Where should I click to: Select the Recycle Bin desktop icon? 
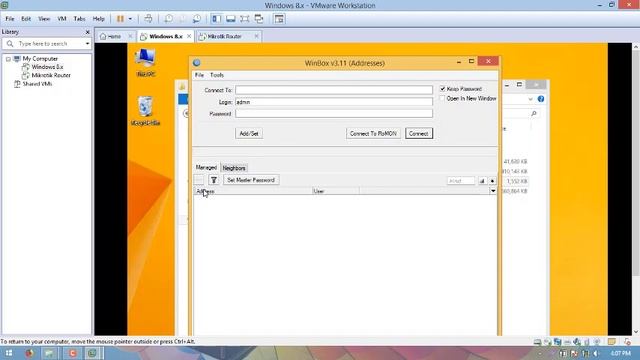[146, 111]
